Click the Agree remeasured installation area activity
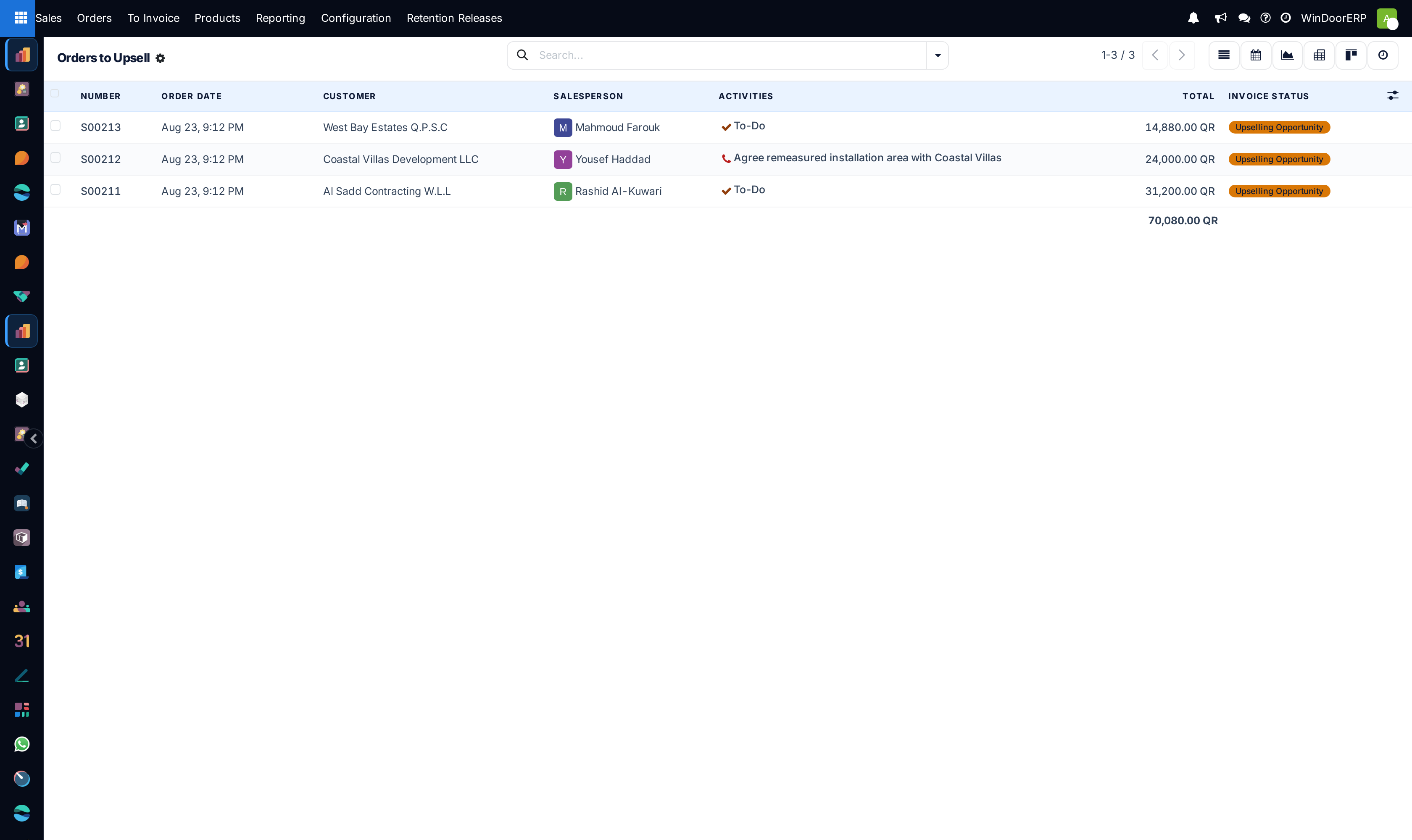The height and width of the screenshot is (840, 1412). point(867,158)
